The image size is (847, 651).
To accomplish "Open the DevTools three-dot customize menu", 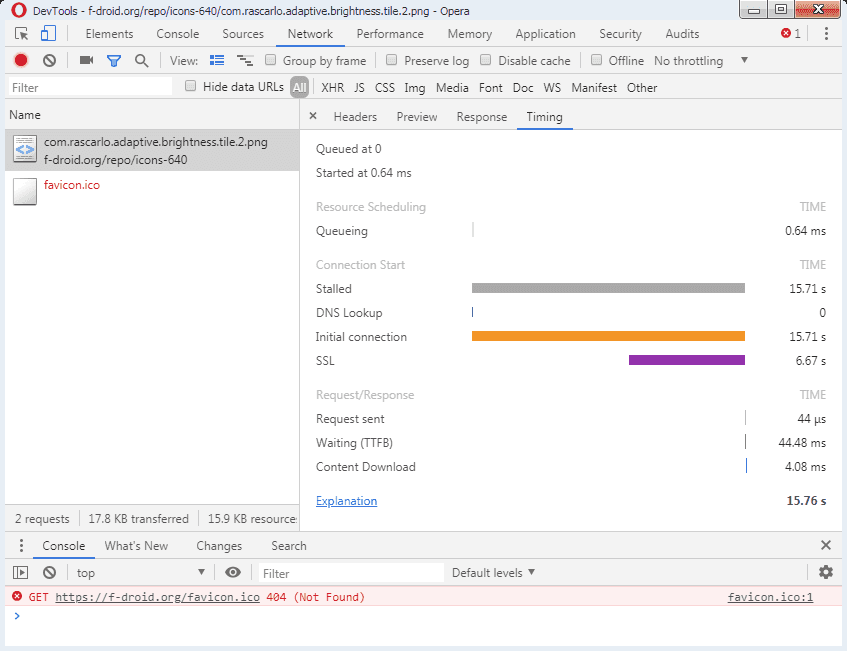I will tap(826, 33).
